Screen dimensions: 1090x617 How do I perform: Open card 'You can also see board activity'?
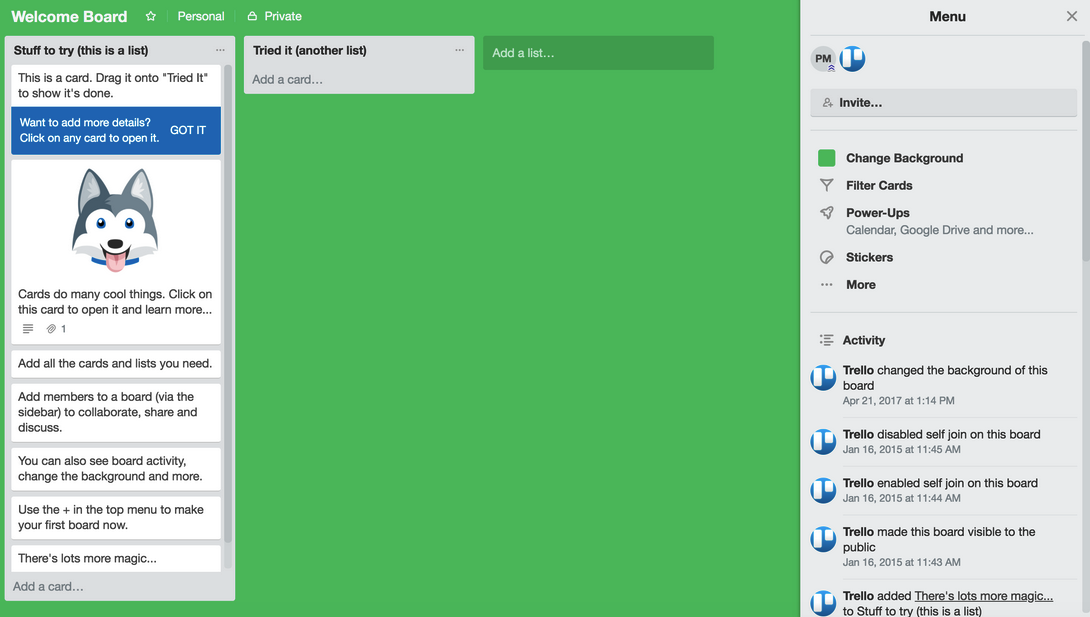point(116,468)
